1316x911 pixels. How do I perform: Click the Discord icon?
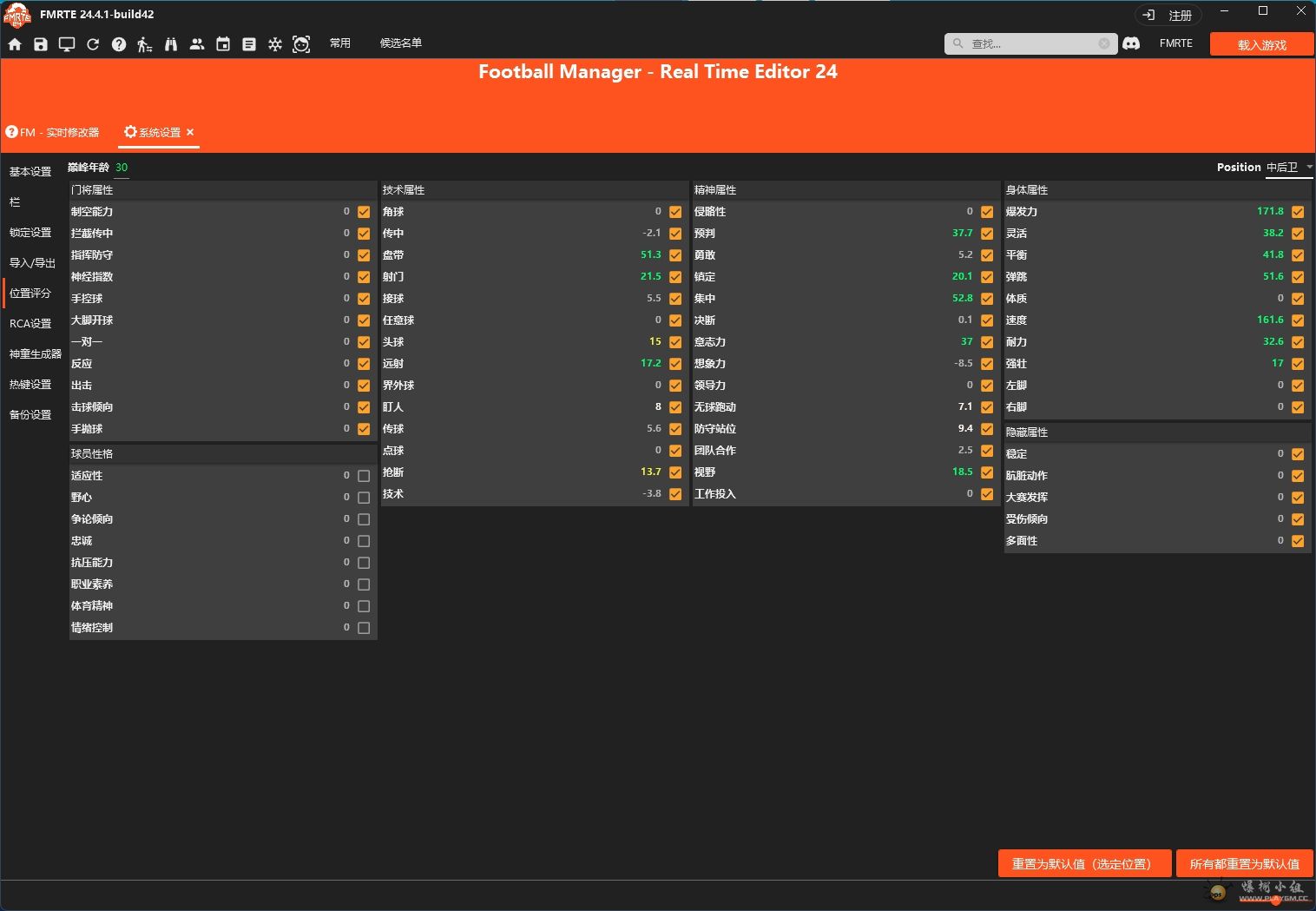pos(1131,43)
